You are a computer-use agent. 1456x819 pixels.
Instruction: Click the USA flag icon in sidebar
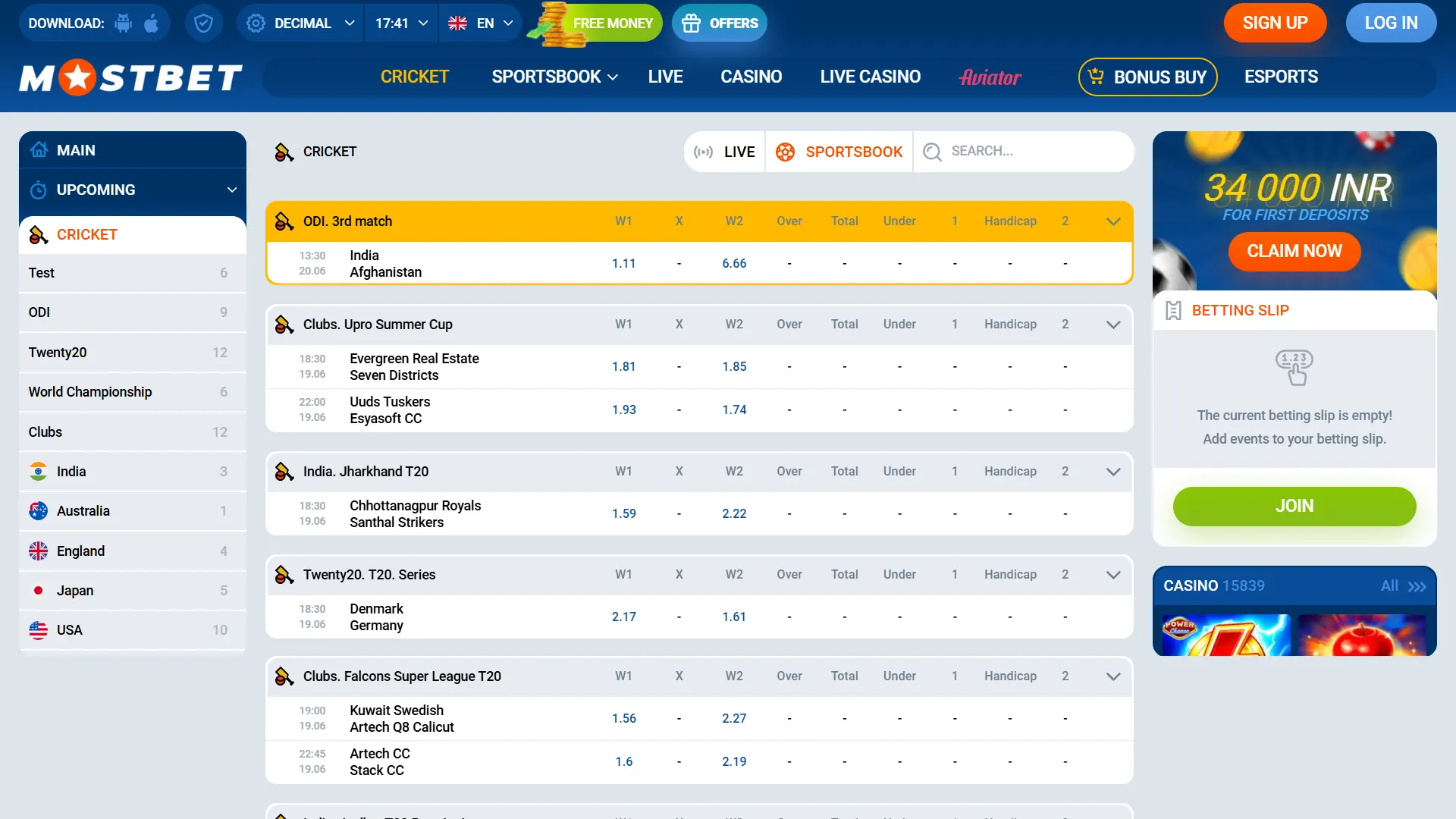pyautogui.click(x=38, y=630)
